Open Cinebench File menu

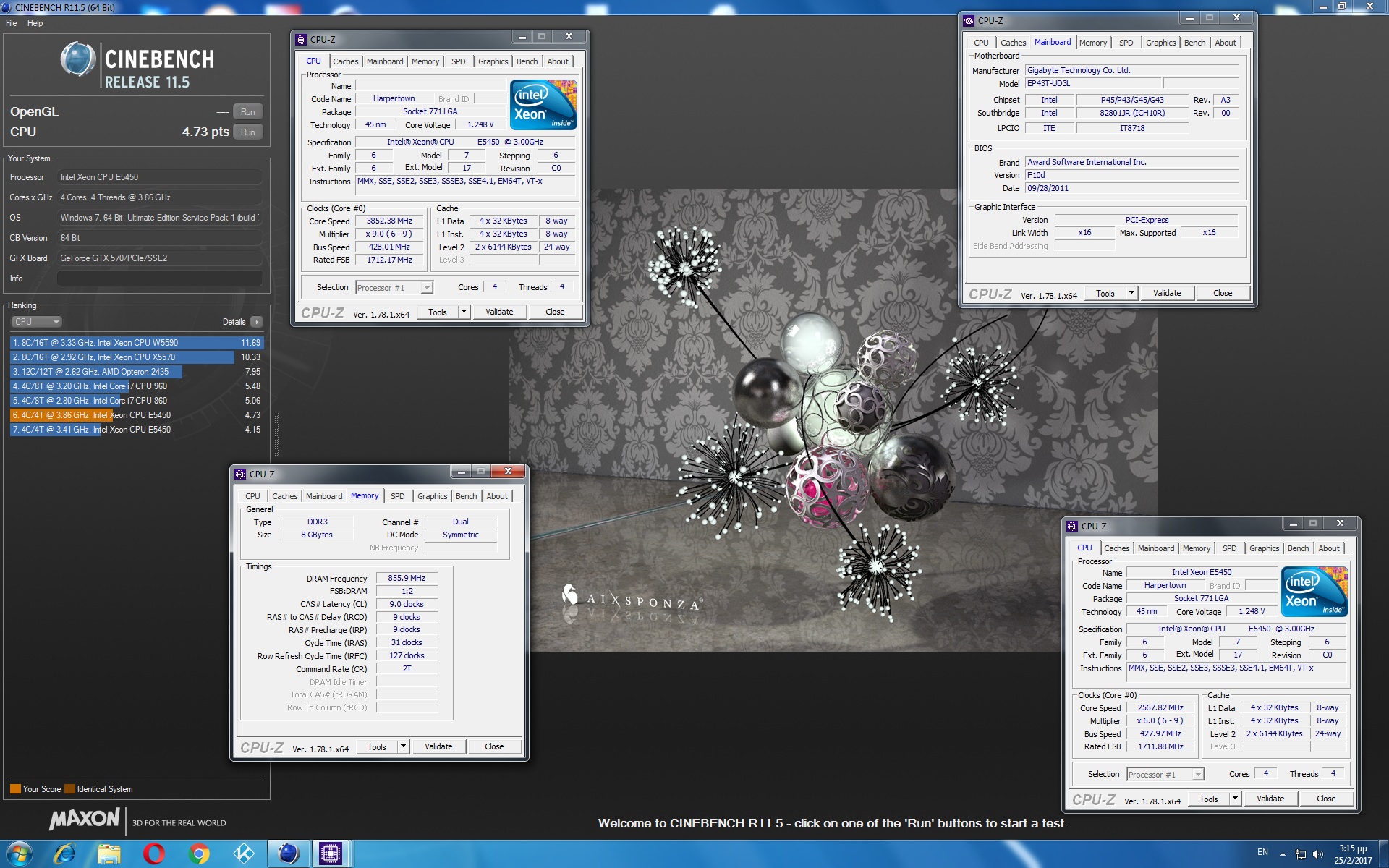click(12, 23)
